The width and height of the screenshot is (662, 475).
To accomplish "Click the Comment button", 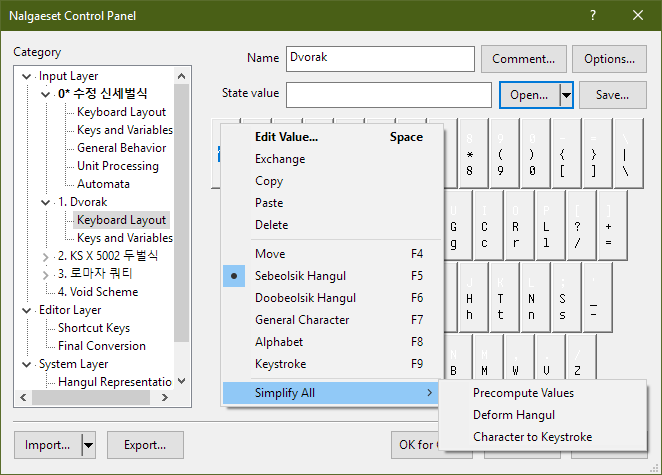I will pos(523,59).
